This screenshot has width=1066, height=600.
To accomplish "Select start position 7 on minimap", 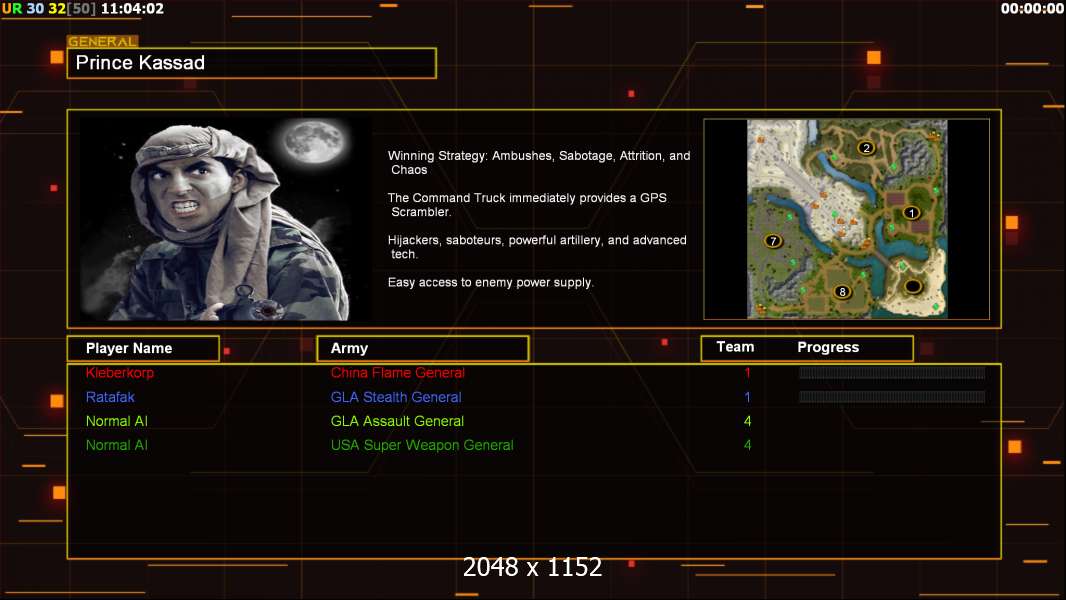I will (x=772, y=241).
